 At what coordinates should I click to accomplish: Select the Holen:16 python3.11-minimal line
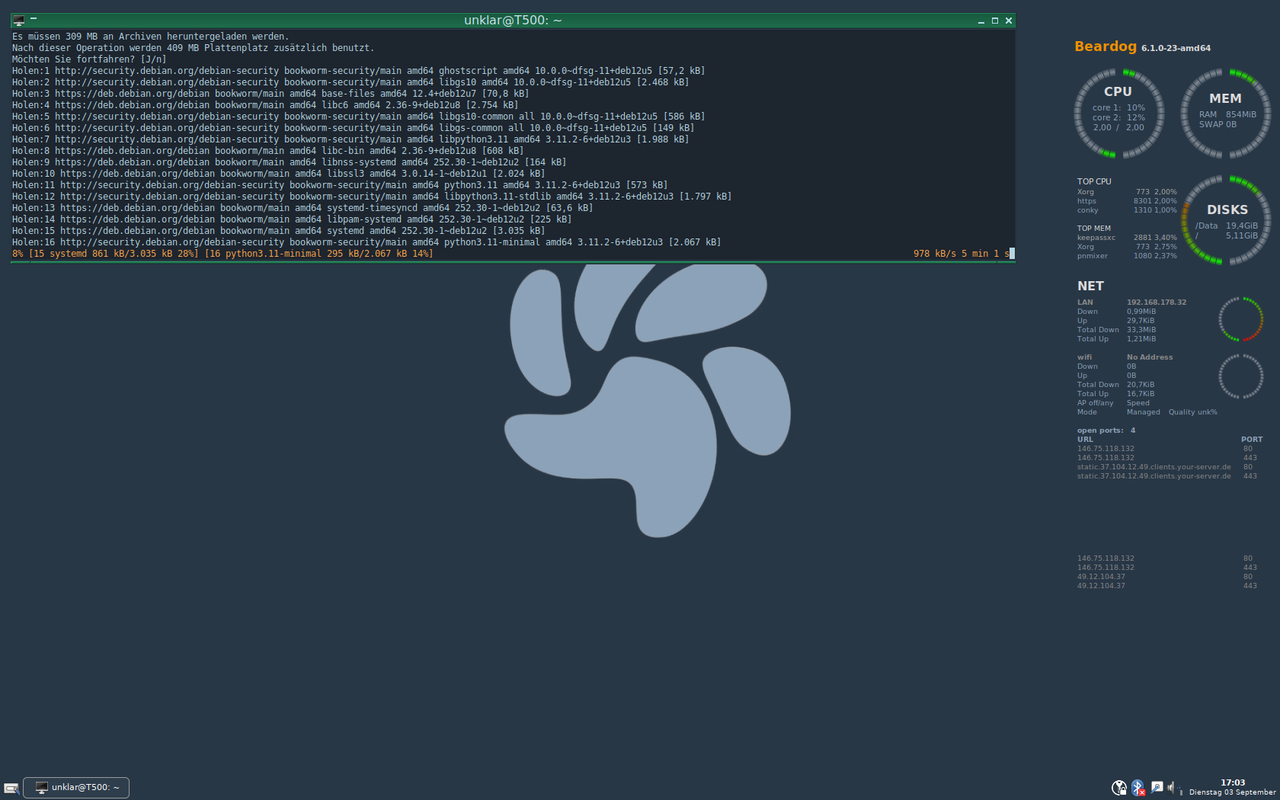(x=366, y=242)
